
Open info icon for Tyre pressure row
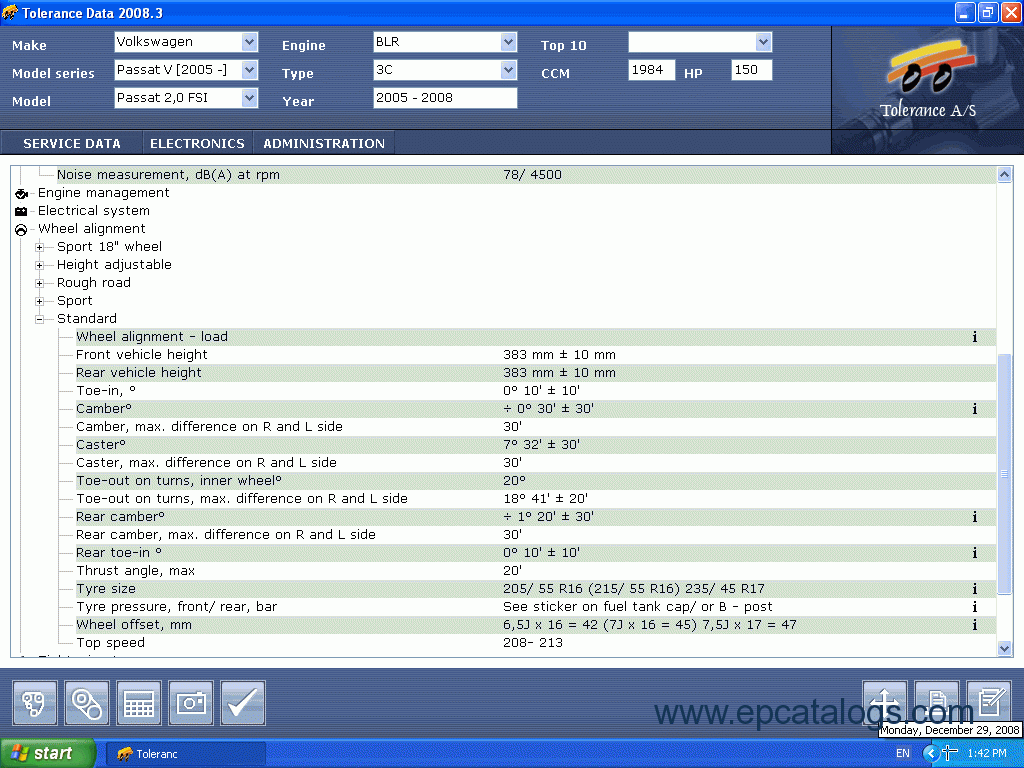[974, 607]
